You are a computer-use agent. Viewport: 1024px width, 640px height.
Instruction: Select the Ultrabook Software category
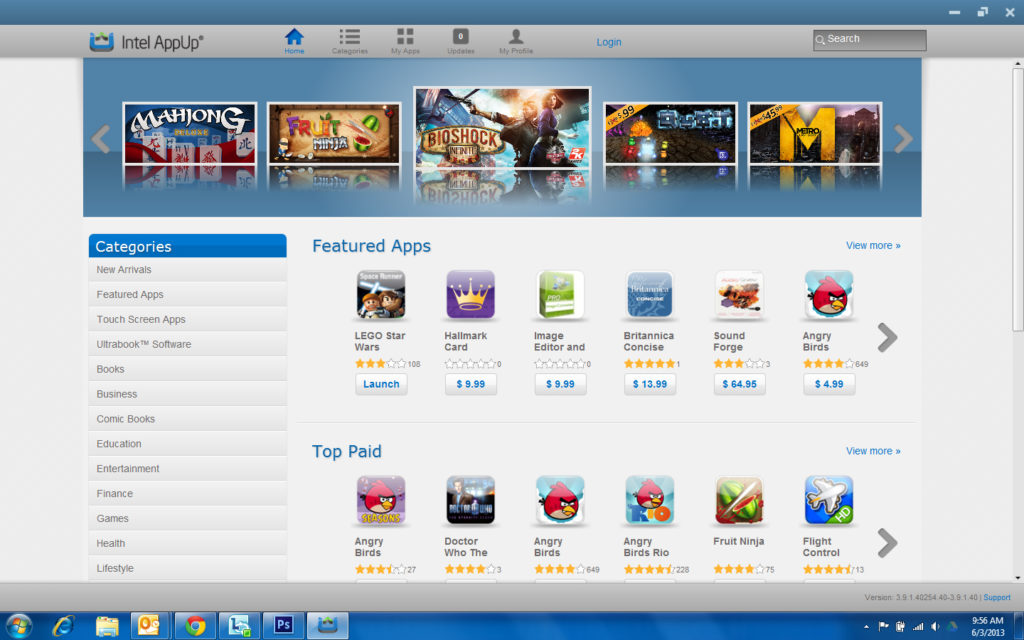[x=187, y=344]
